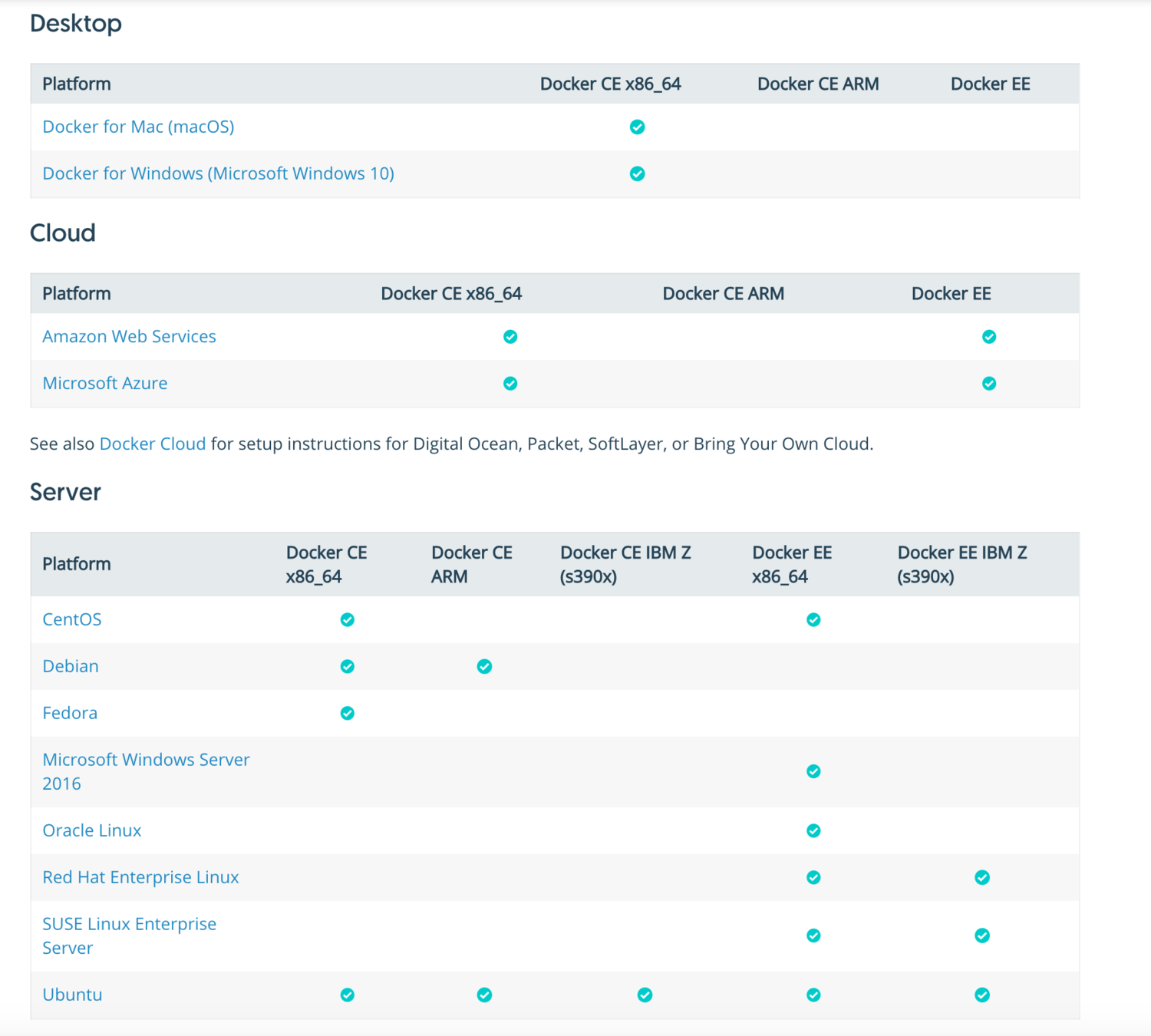The width and height of the screenshot is (1151, 1036).
Task: Click Amazon Web Services Docker CE x86_64 checkmark
Action: [x=510, y=336]
